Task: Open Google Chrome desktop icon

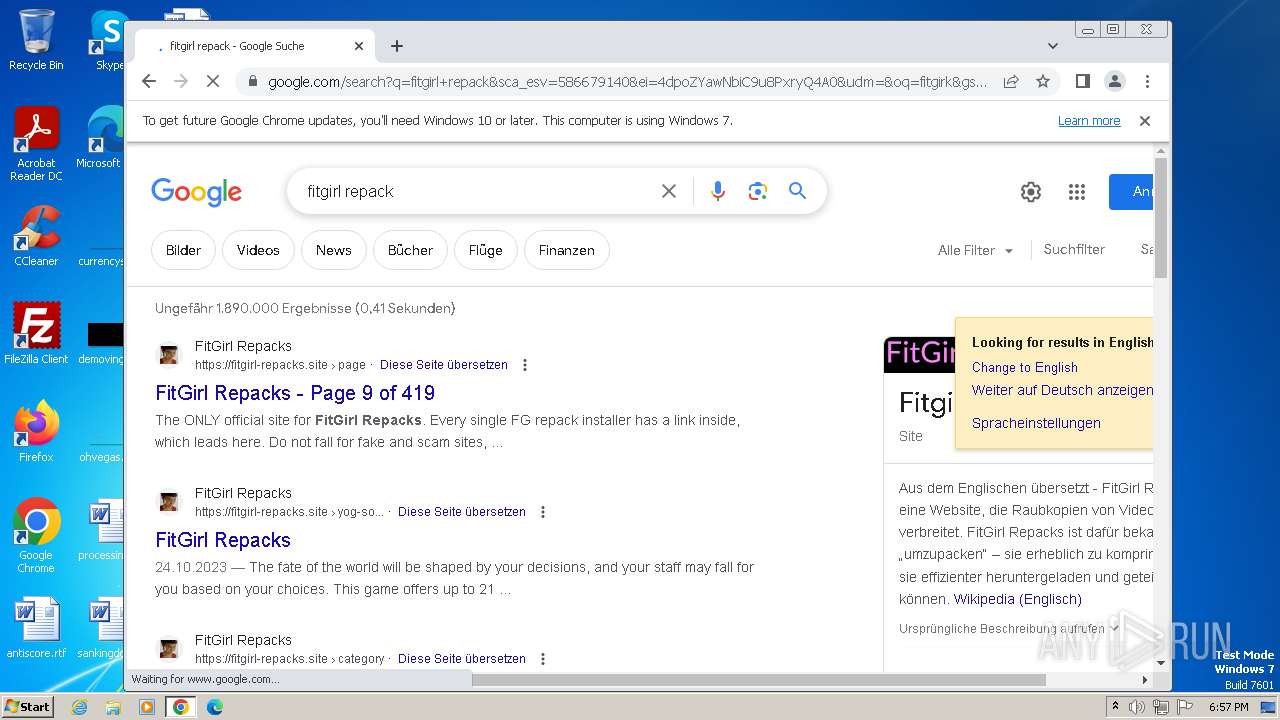Action: click(36, 536)
